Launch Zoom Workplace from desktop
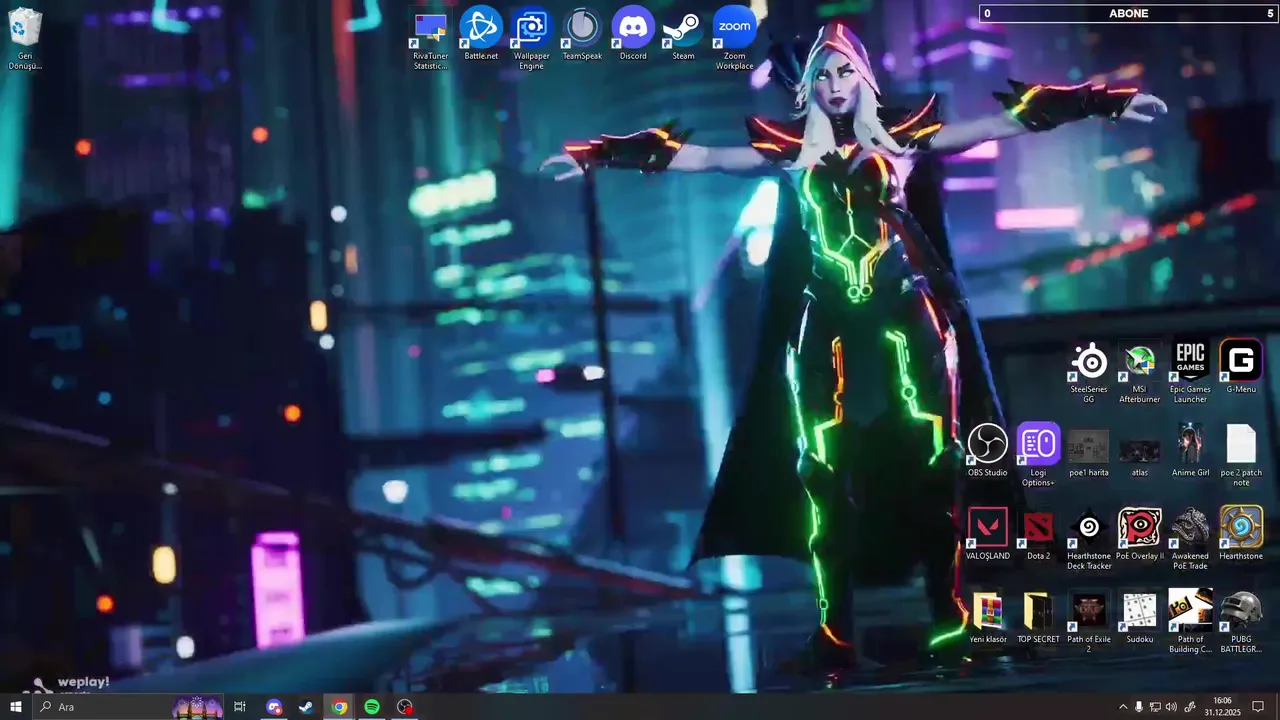Image resolution: width=1280 pixels, height=720 pixels. pyautogui.click(x=734, y=40)
